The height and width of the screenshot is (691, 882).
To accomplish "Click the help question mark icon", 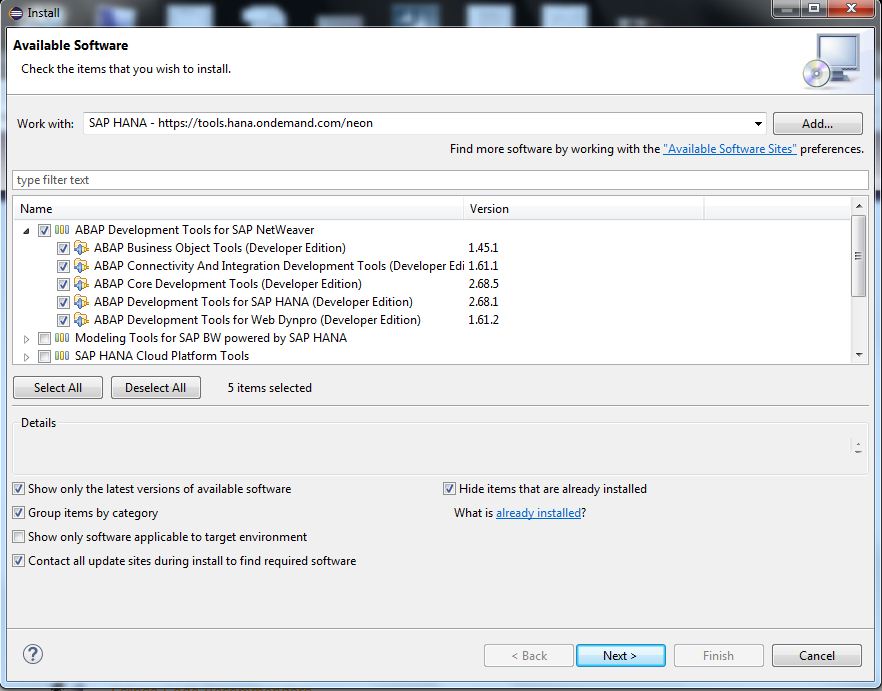I will [x=33, y=654].
